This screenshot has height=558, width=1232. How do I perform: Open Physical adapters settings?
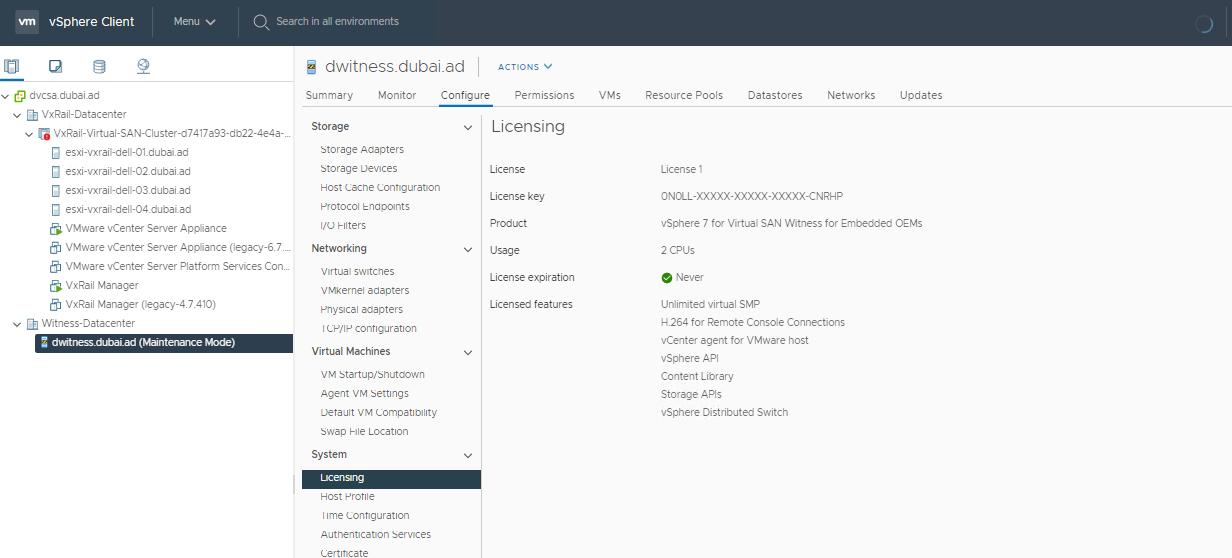tap(362, 310)
